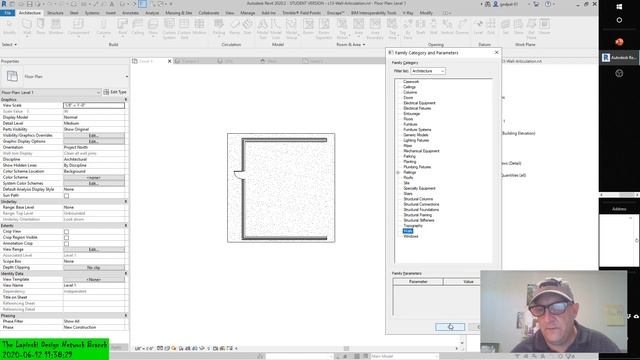
Task: Select the Grid datum tool
Action: (x=491, y=27)
